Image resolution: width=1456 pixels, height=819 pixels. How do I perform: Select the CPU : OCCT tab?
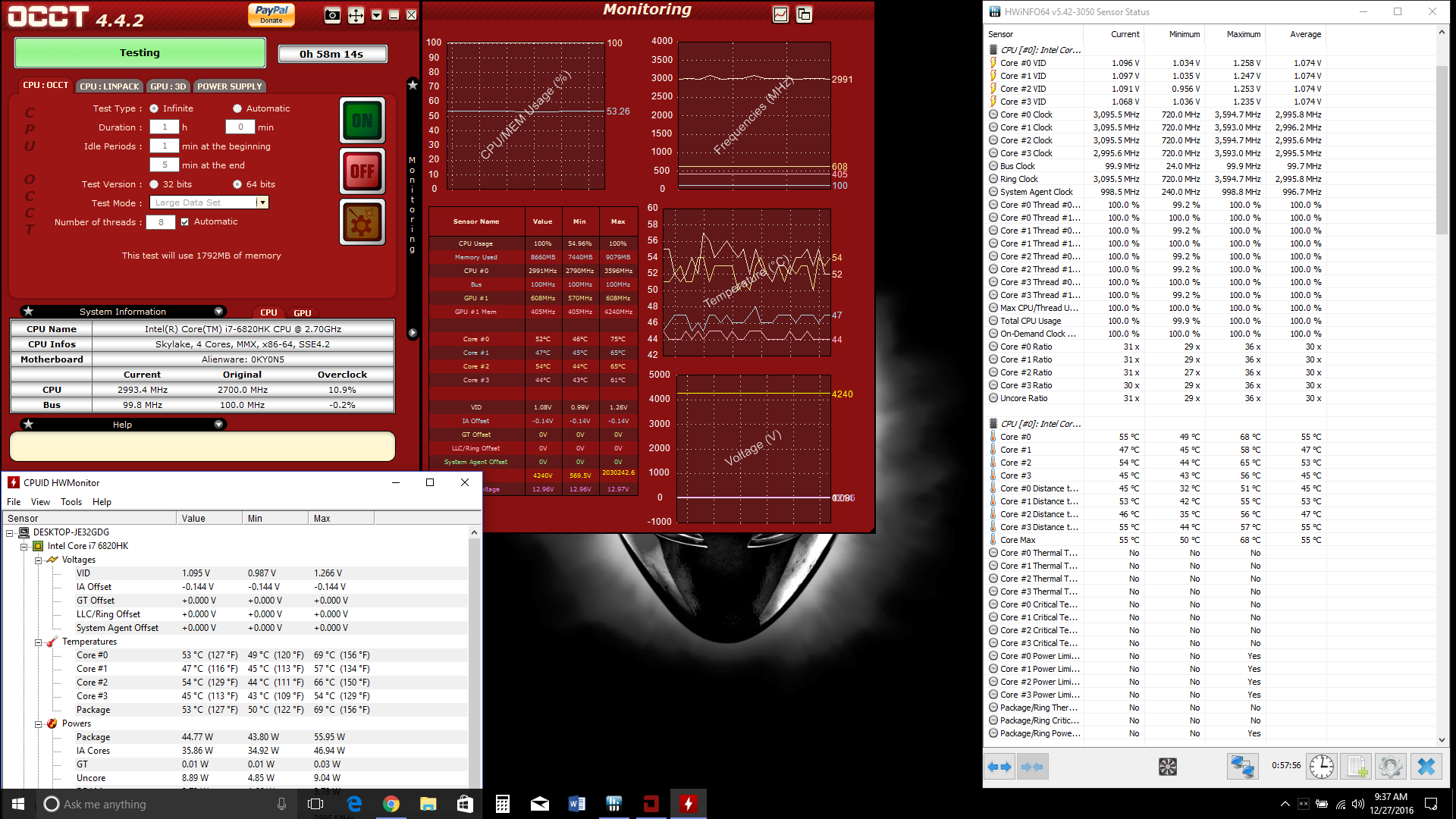click(45, 86)
